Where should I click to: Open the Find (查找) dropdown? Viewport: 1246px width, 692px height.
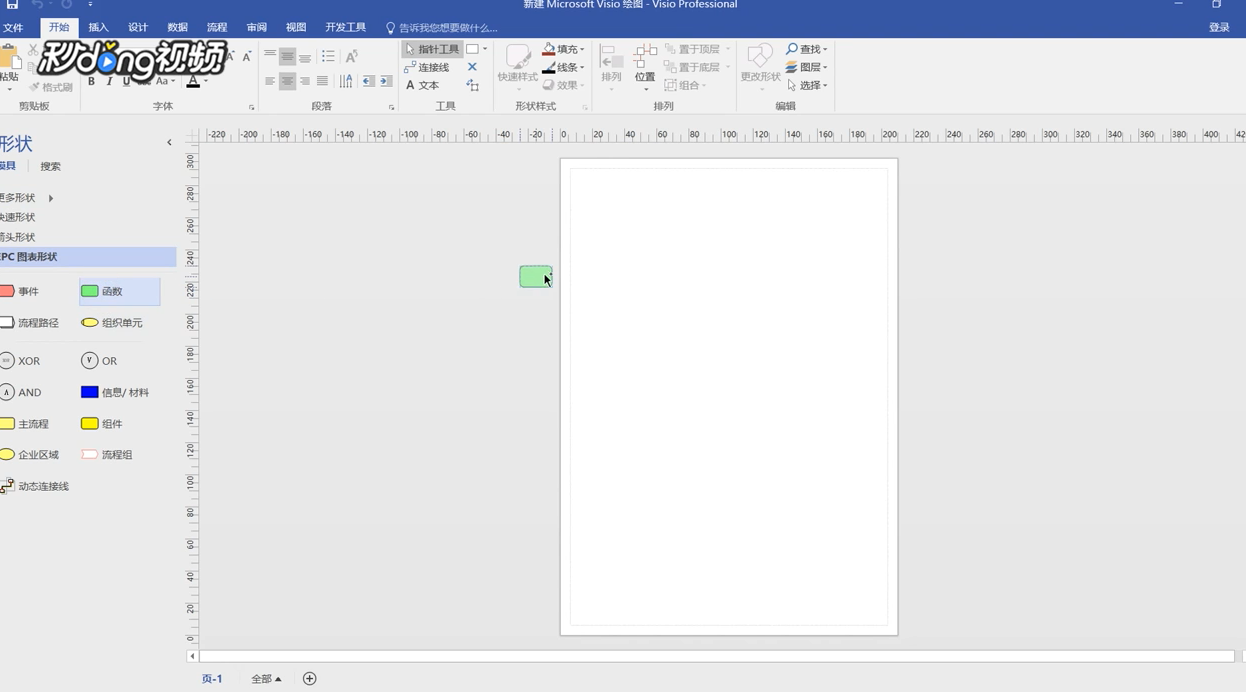tap(807, 49)
